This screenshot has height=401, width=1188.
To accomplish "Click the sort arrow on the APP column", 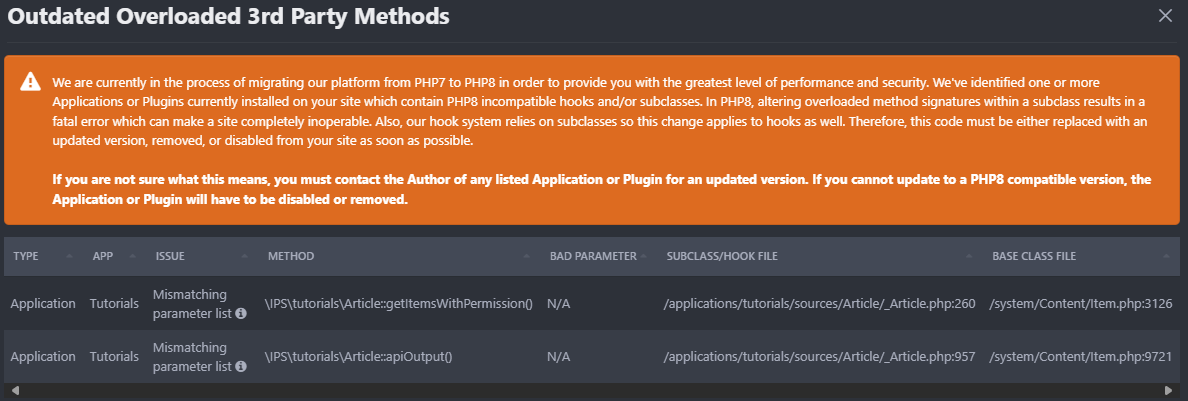I will [131, 256].
